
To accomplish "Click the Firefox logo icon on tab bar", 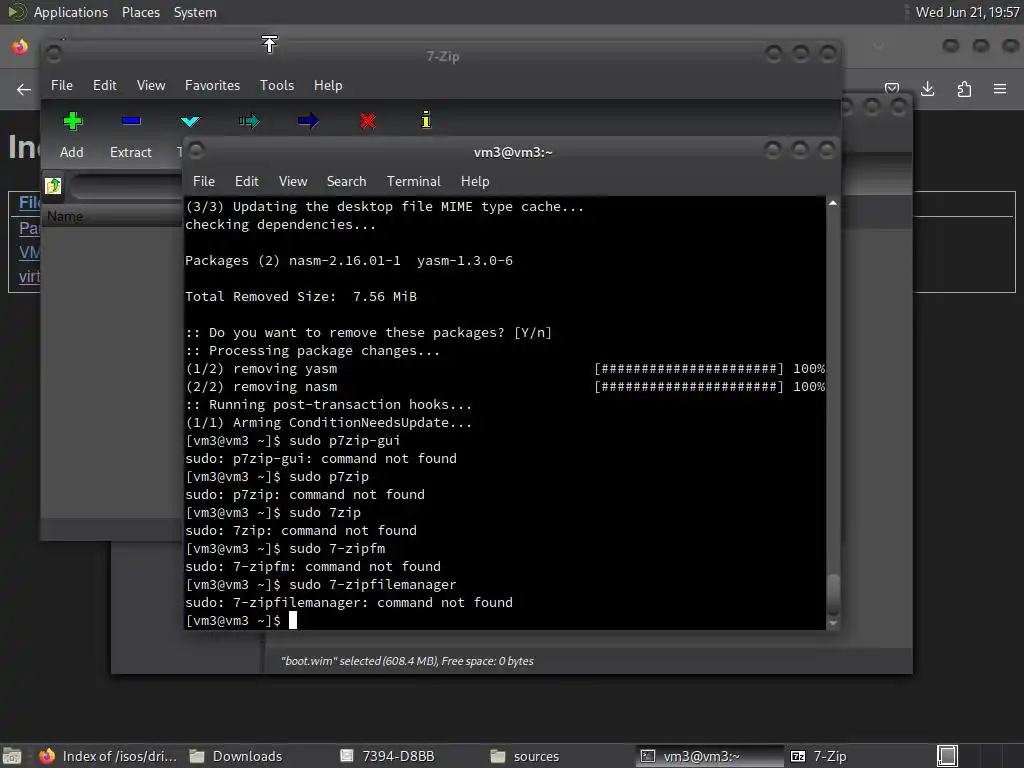I will point(20,47).
